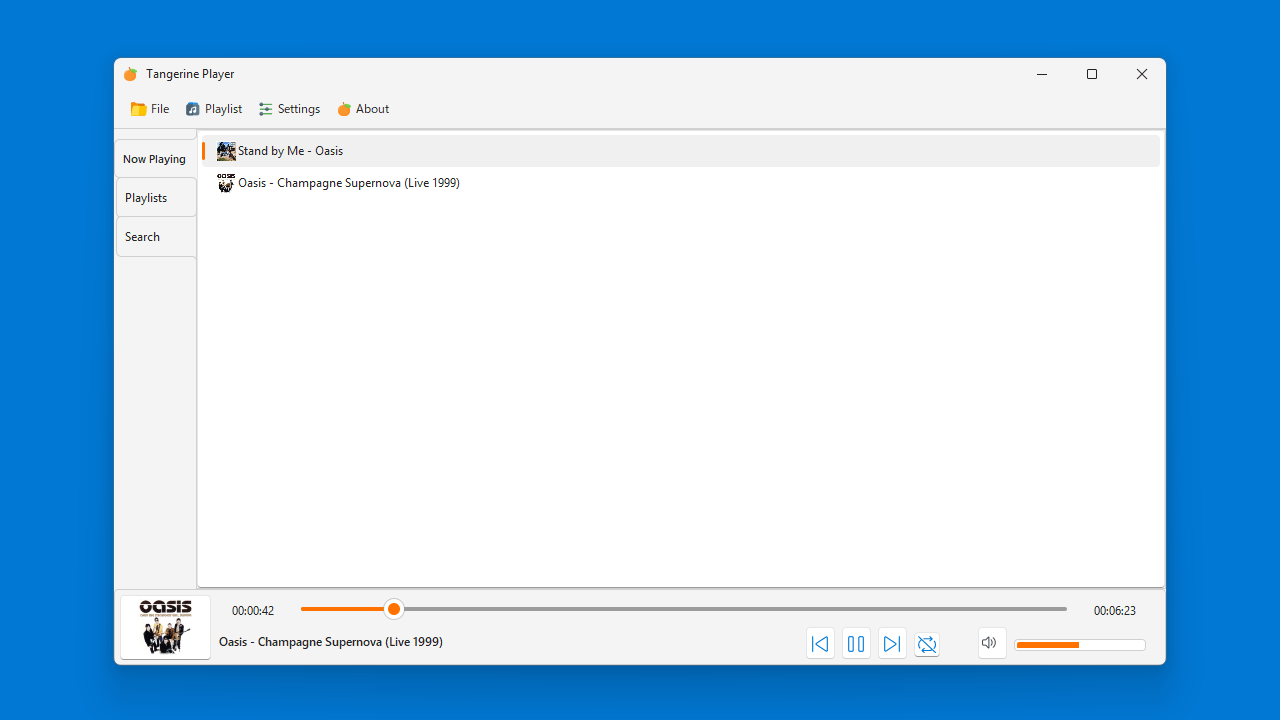Maximize the Tangerine Player window
Image resolution: width=1280 pixels, height=720 pixels.
pos(1092,74)
